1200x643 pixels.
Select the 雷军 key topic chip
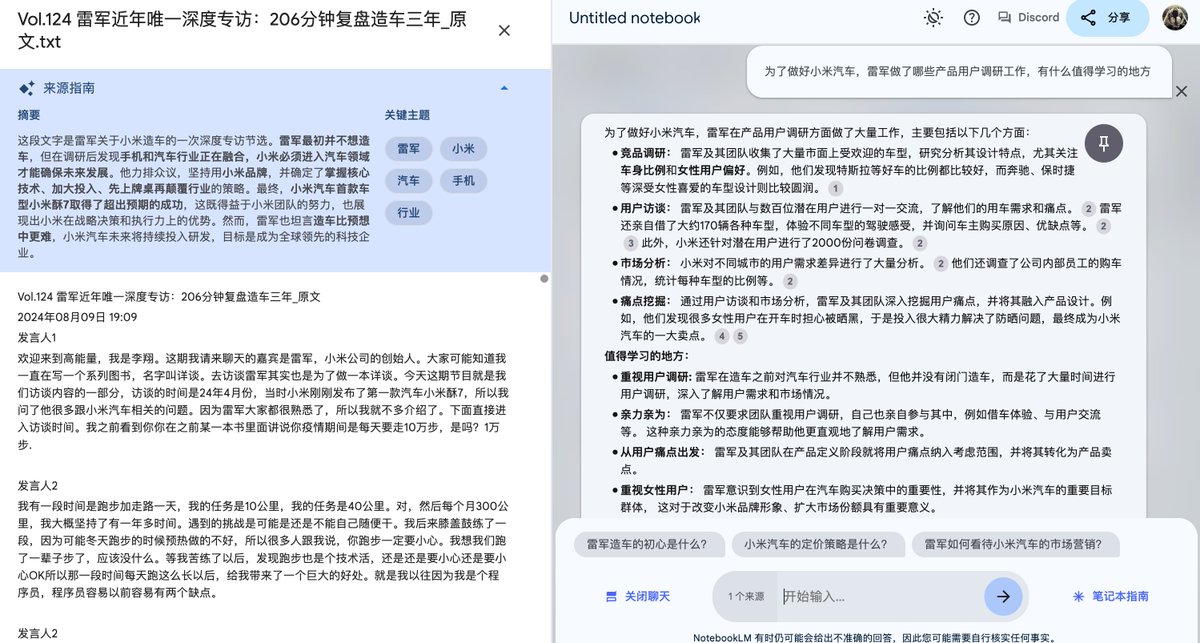[x=408, y=148]
